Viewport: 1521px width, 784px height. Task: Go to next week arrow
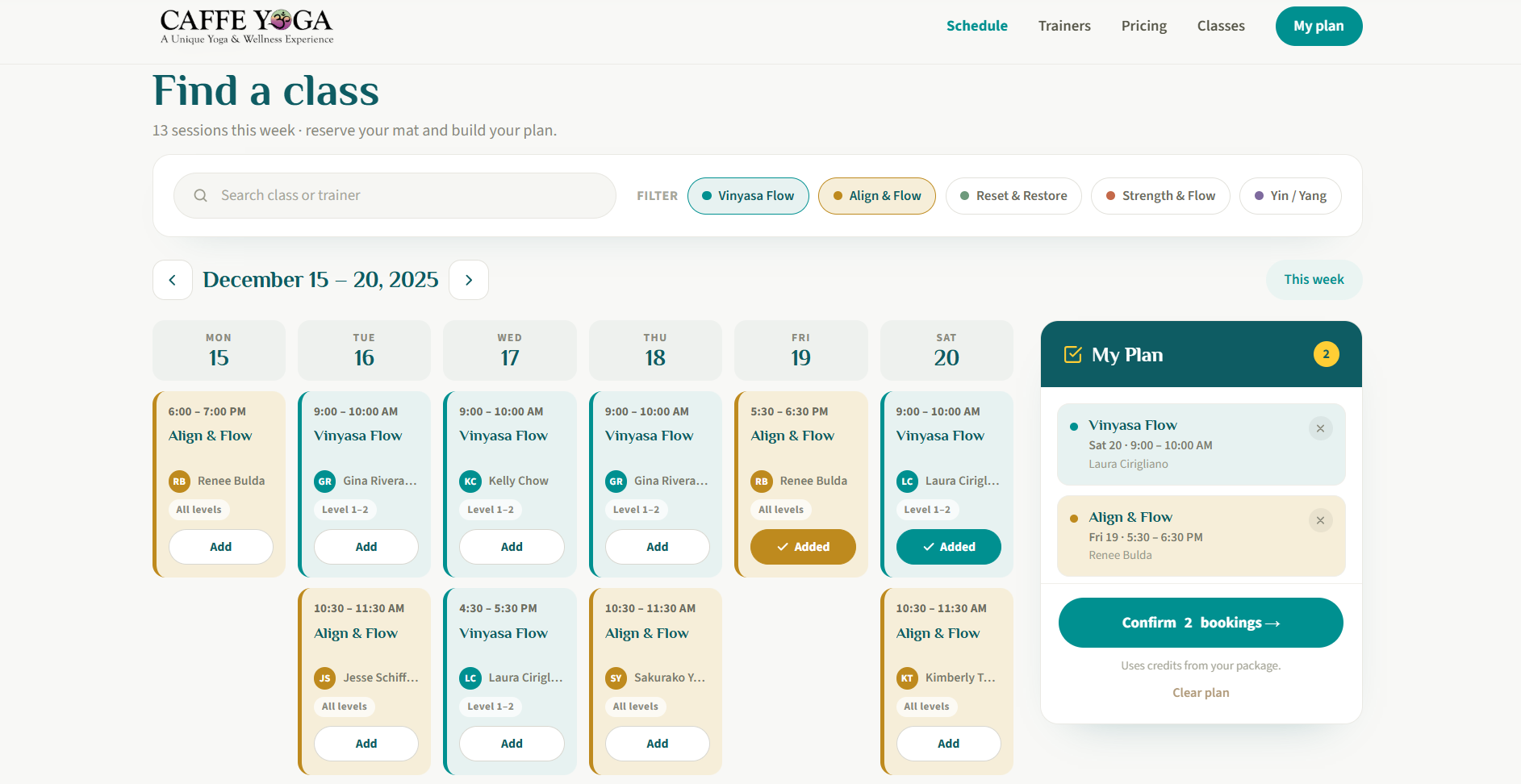pyautogui.click(x=469, y=280)
